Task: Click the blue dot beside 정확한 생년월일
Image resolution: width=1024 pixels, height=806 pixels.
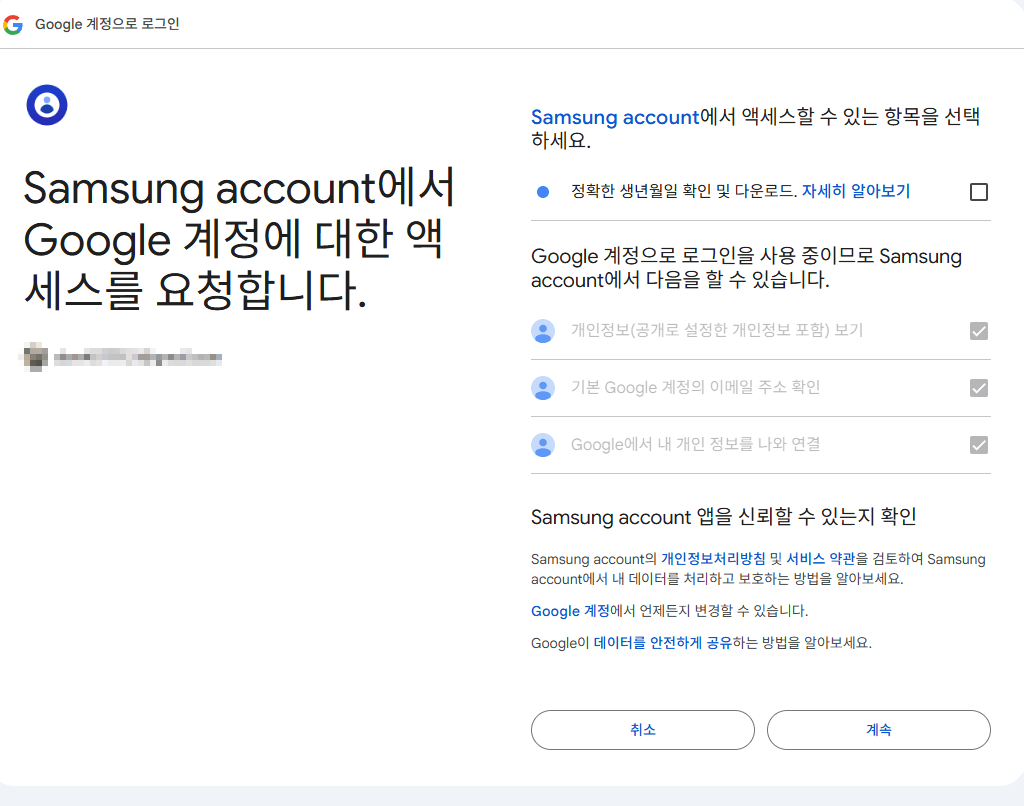Action: (543, 192)
